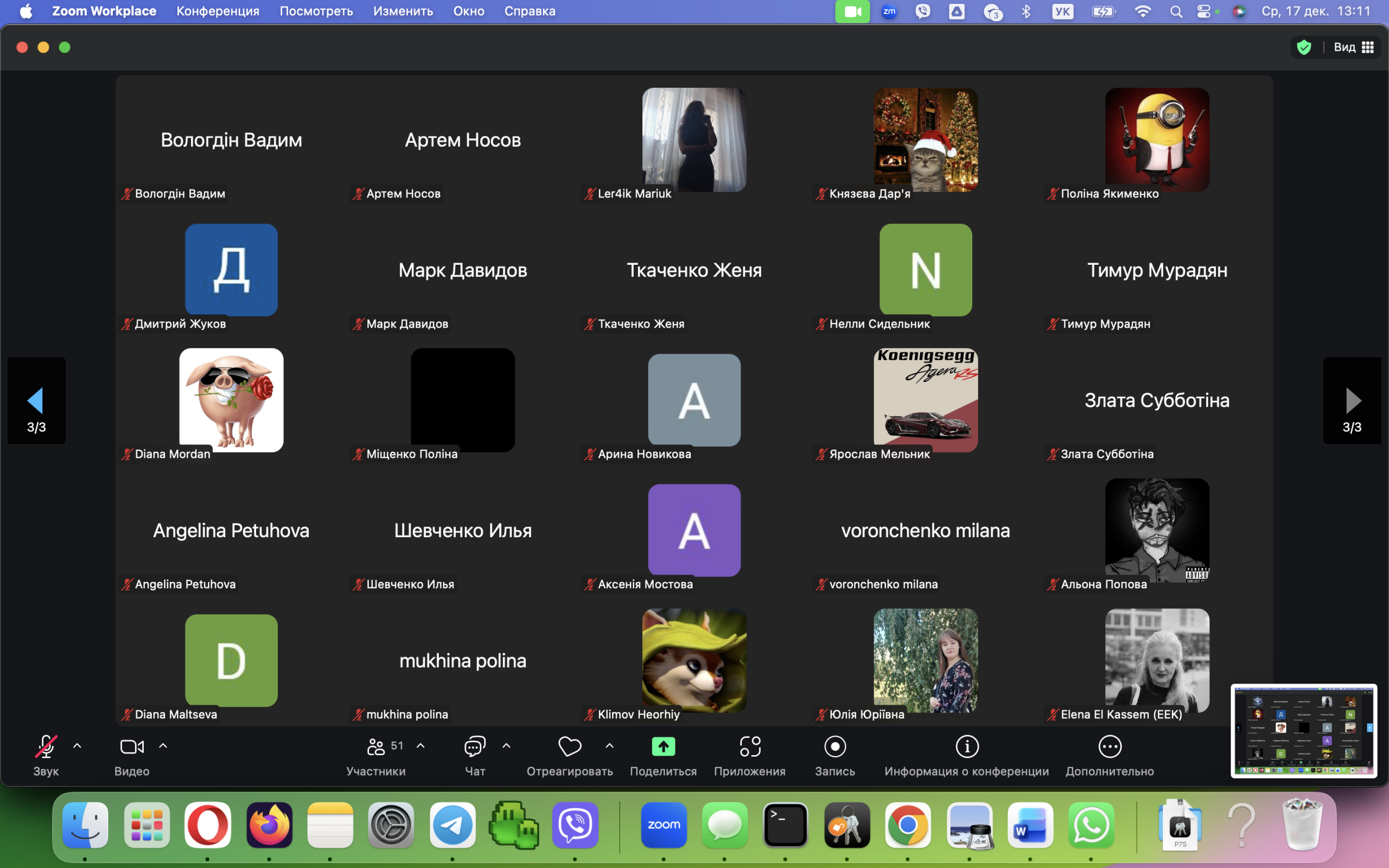Open the More options ellipsis icon
The image size is (1389, 868).
1110,746
